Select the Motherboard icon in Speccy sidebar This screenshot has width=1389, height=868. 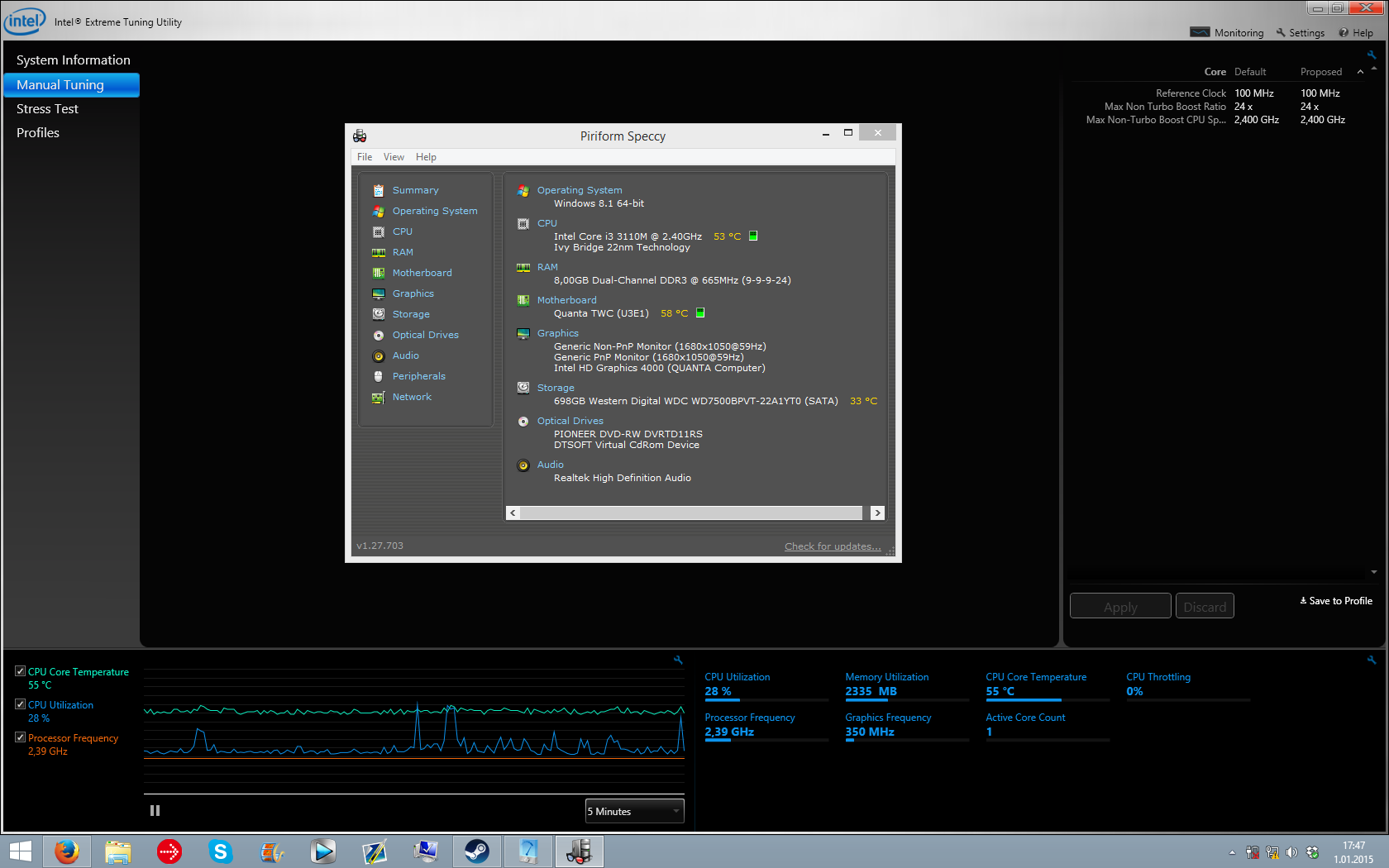379,273
